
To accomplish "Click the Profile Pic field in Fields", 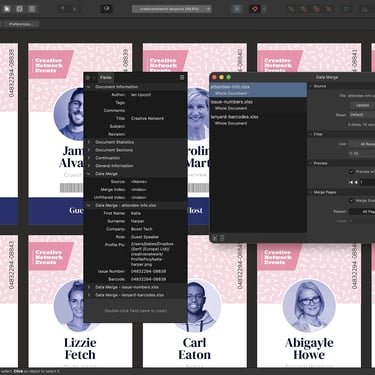I will 116,245.
